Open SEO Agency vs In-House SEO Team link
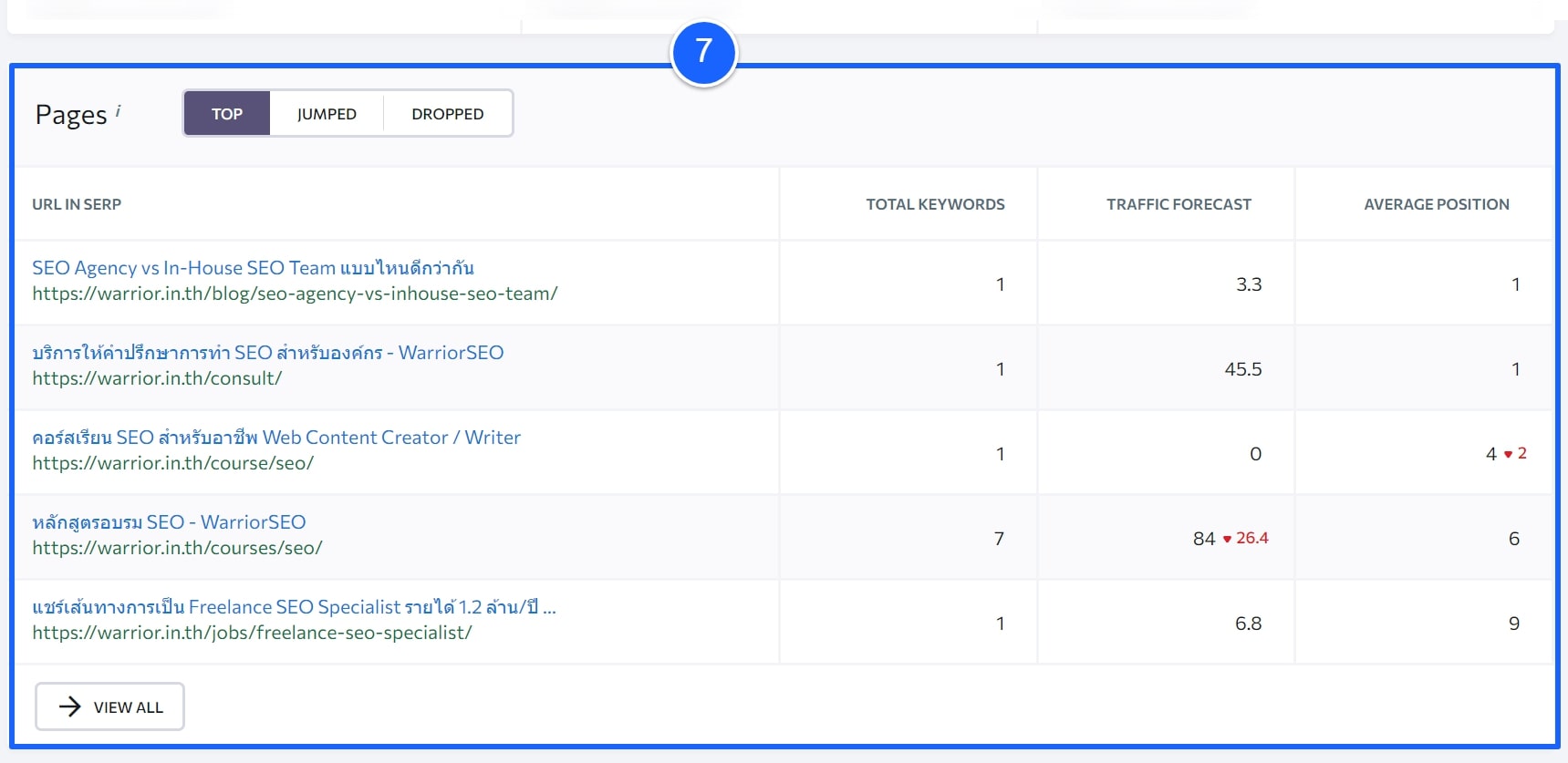This screenshot has width=1568, height=763. (x=253, y=268)
